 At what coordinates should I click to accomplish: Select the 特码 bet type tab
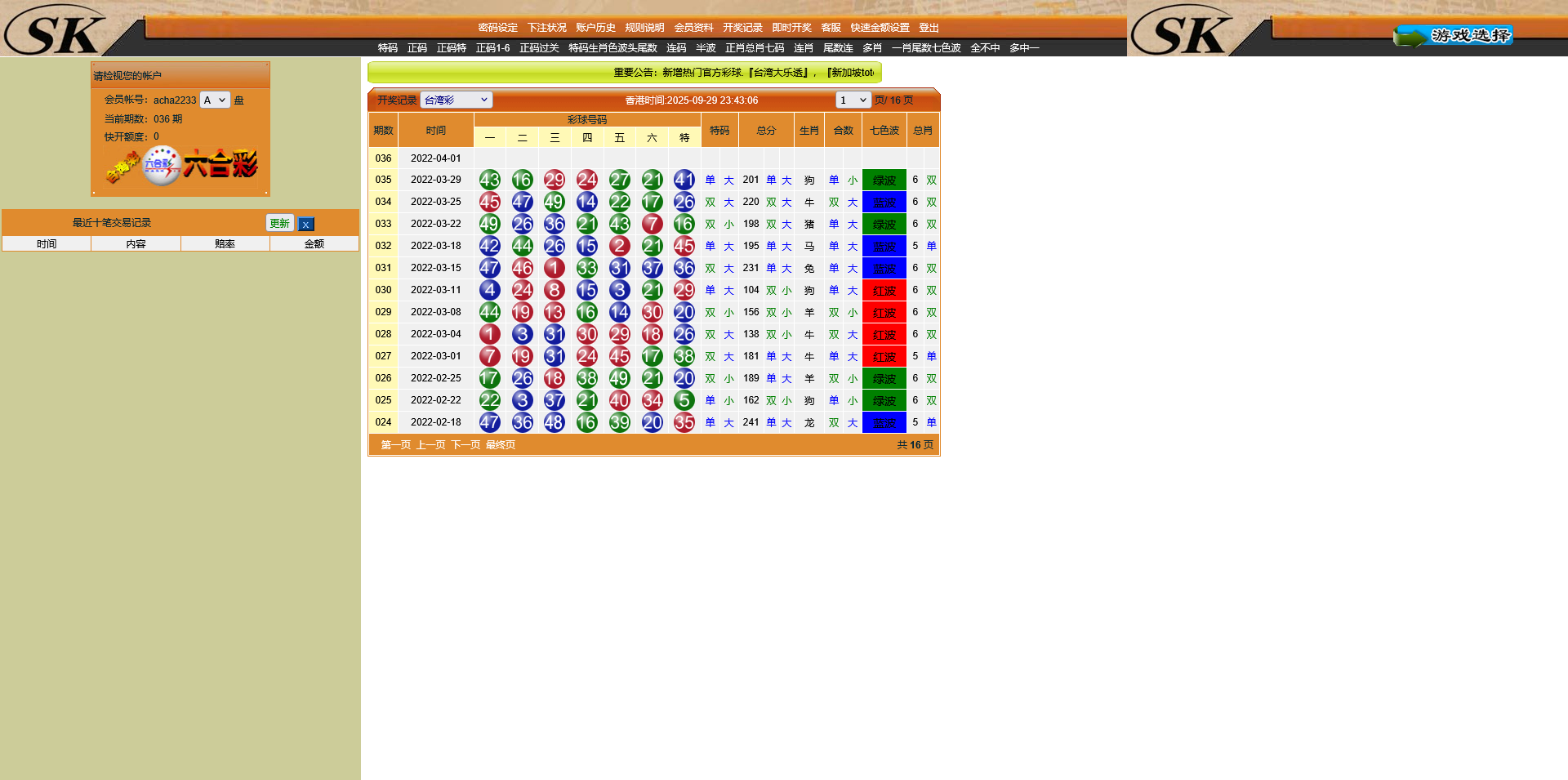point(388,48)
